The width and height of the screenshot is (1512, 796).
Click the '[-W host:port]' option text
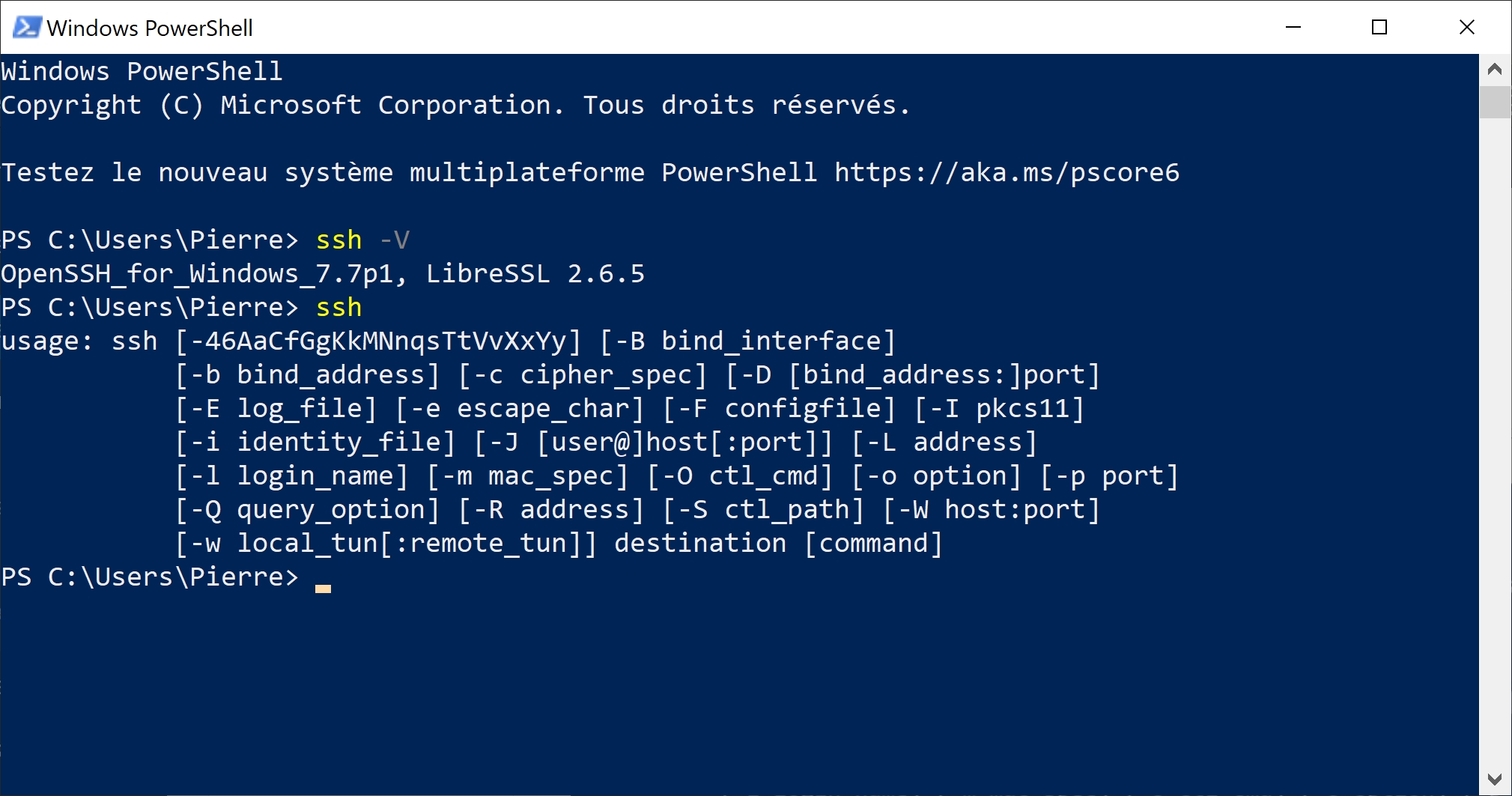[x=992, y=510]
